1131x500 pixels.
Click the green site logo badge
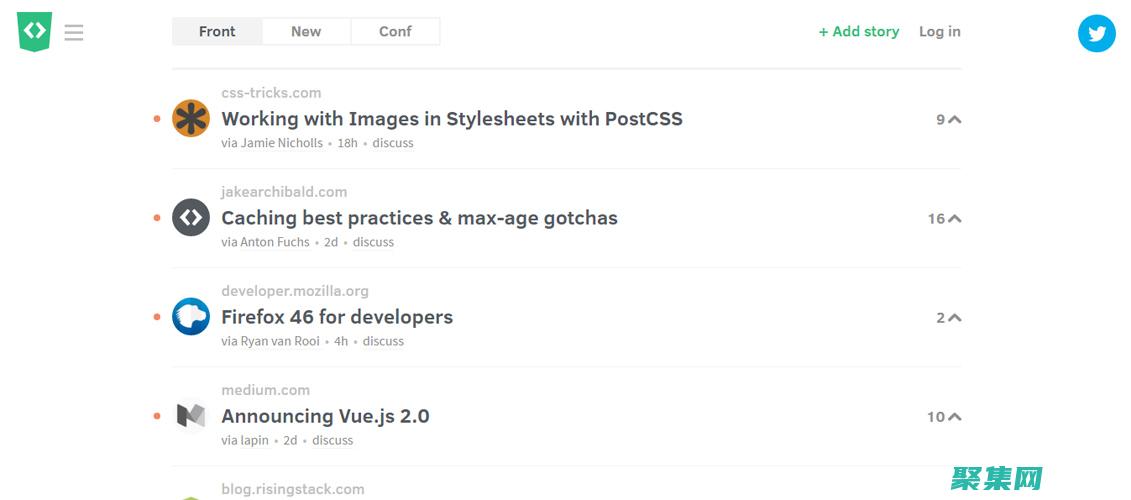[x=34, y=31]
